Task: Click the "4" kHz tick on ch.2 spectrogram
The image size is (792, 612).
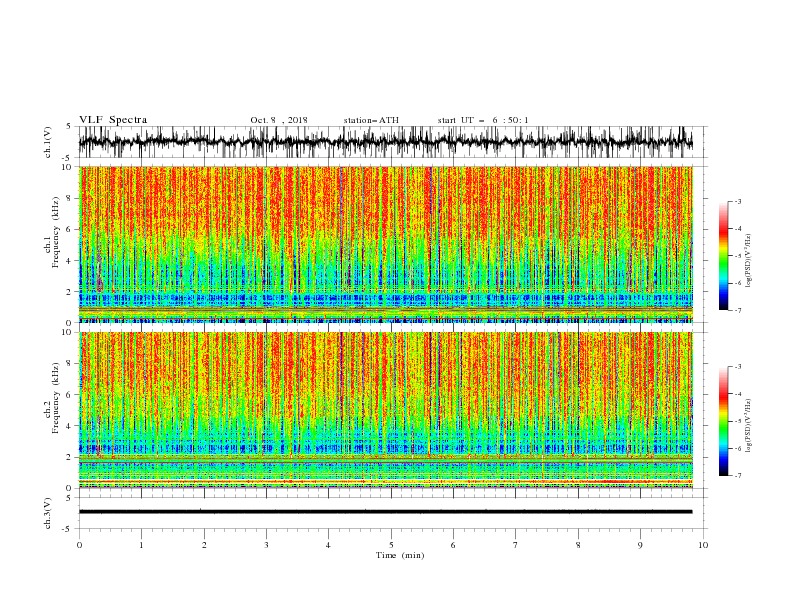Action: point(70,426)
